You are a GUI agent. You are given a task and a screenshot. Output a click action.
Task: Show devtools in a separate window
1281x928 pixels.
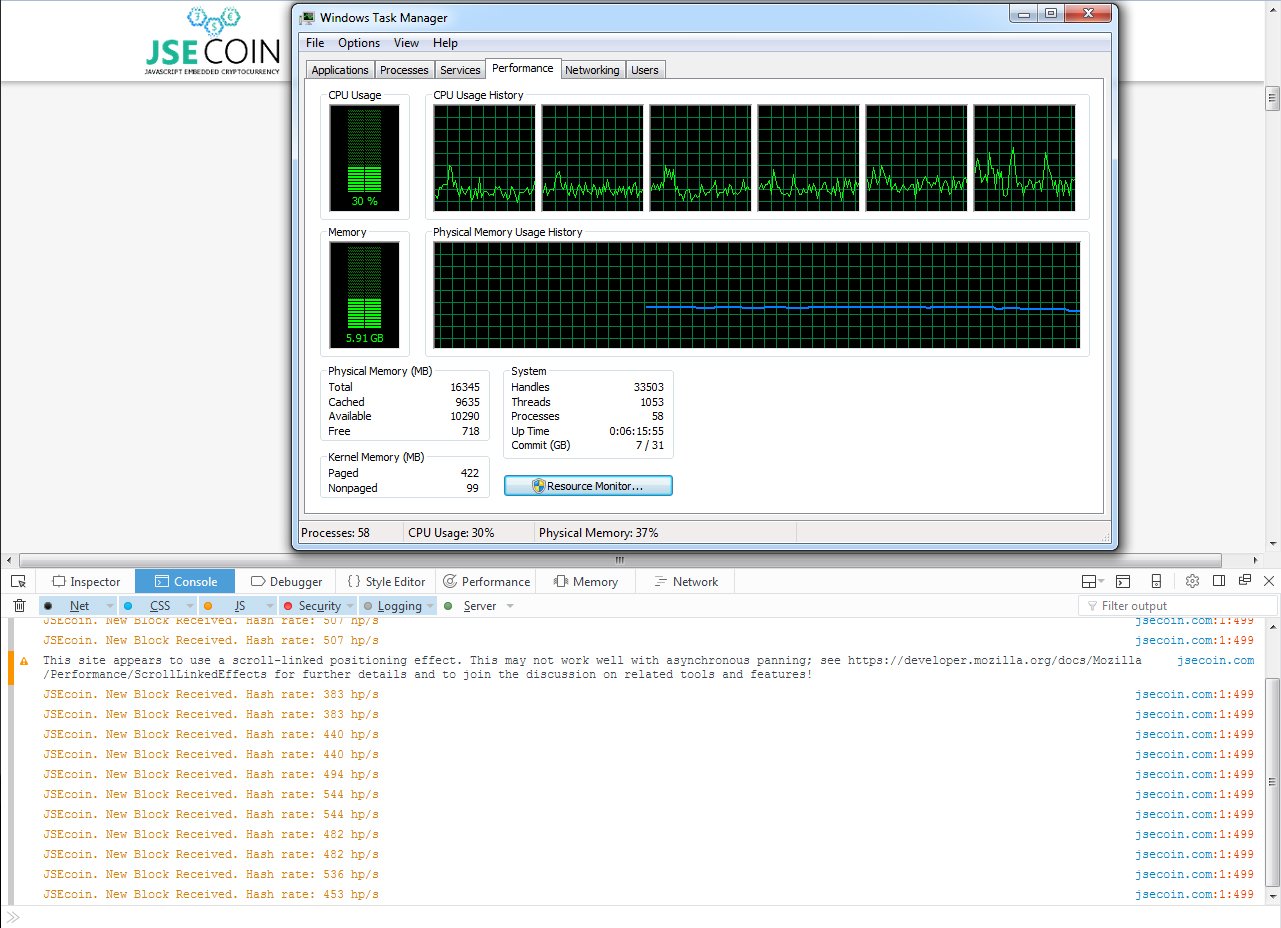click(x=1245, y=581)
